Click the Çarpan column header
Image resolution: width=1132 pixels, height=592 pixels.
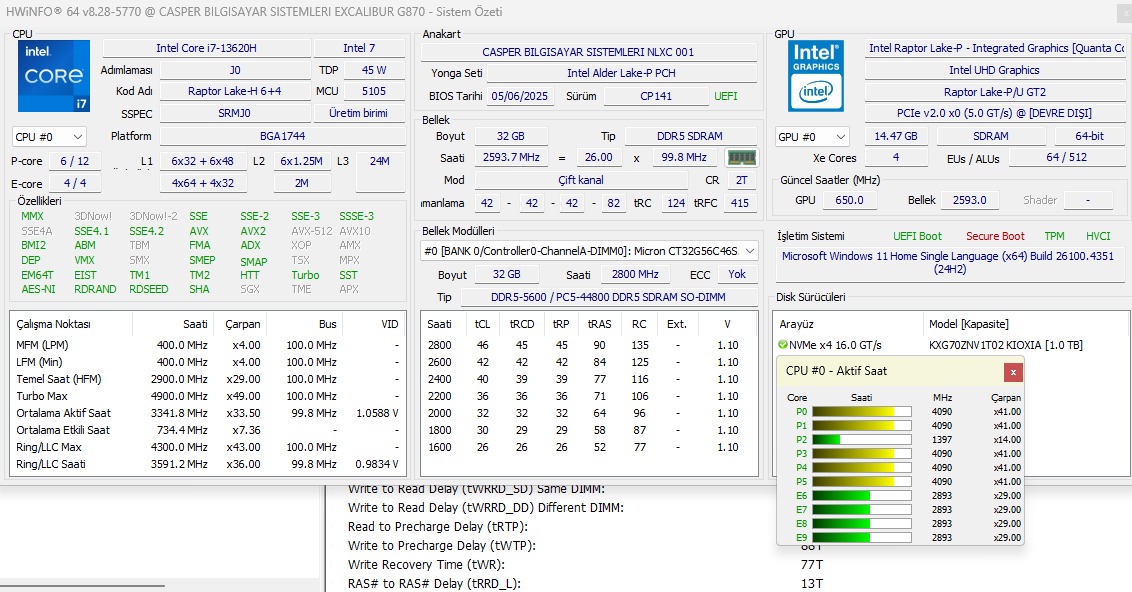tap(243, 324)
